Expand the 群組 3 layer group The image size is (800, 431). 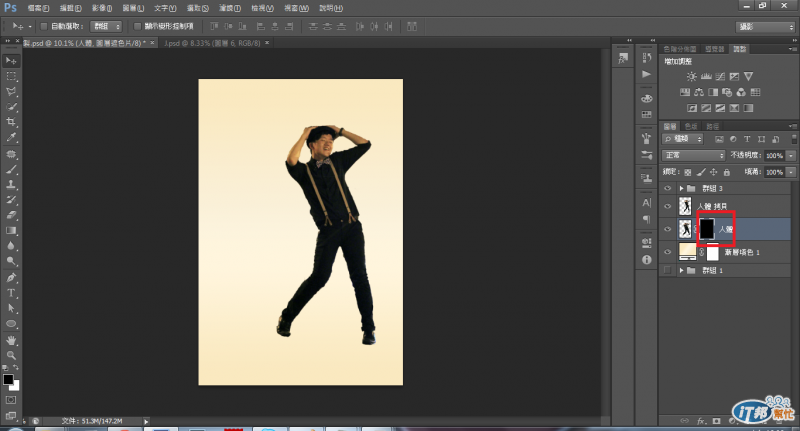click(682, 187)
